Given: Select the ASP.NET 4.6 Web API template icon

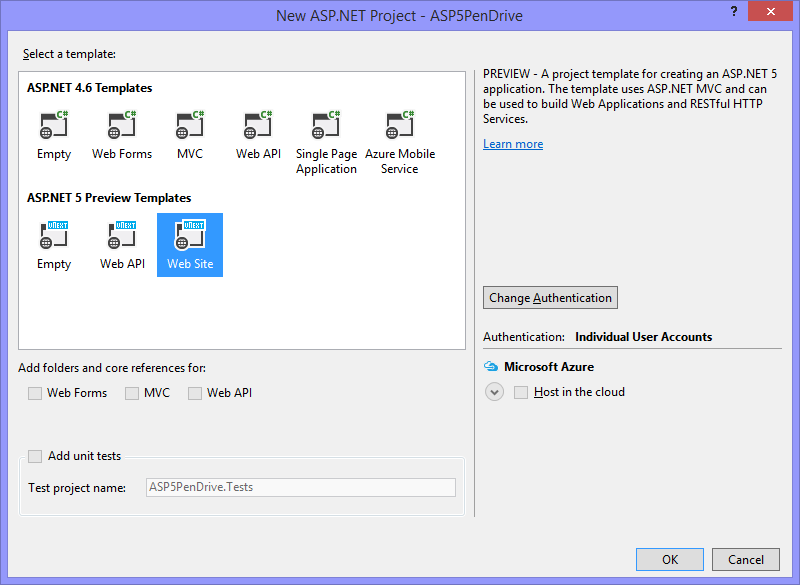Looking at the screenshot, I should point(258,125).
